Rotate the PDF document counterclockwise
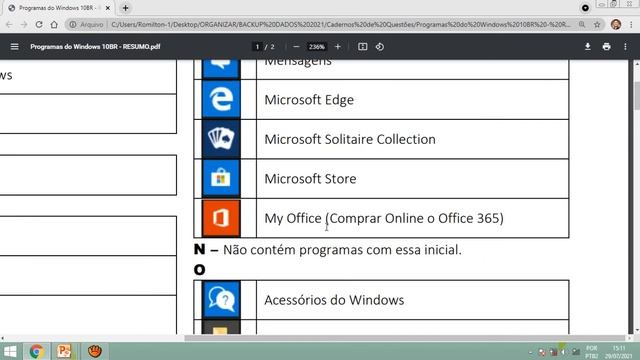The width and height of the screenshot is (640, 360). (x=380, y=47)
